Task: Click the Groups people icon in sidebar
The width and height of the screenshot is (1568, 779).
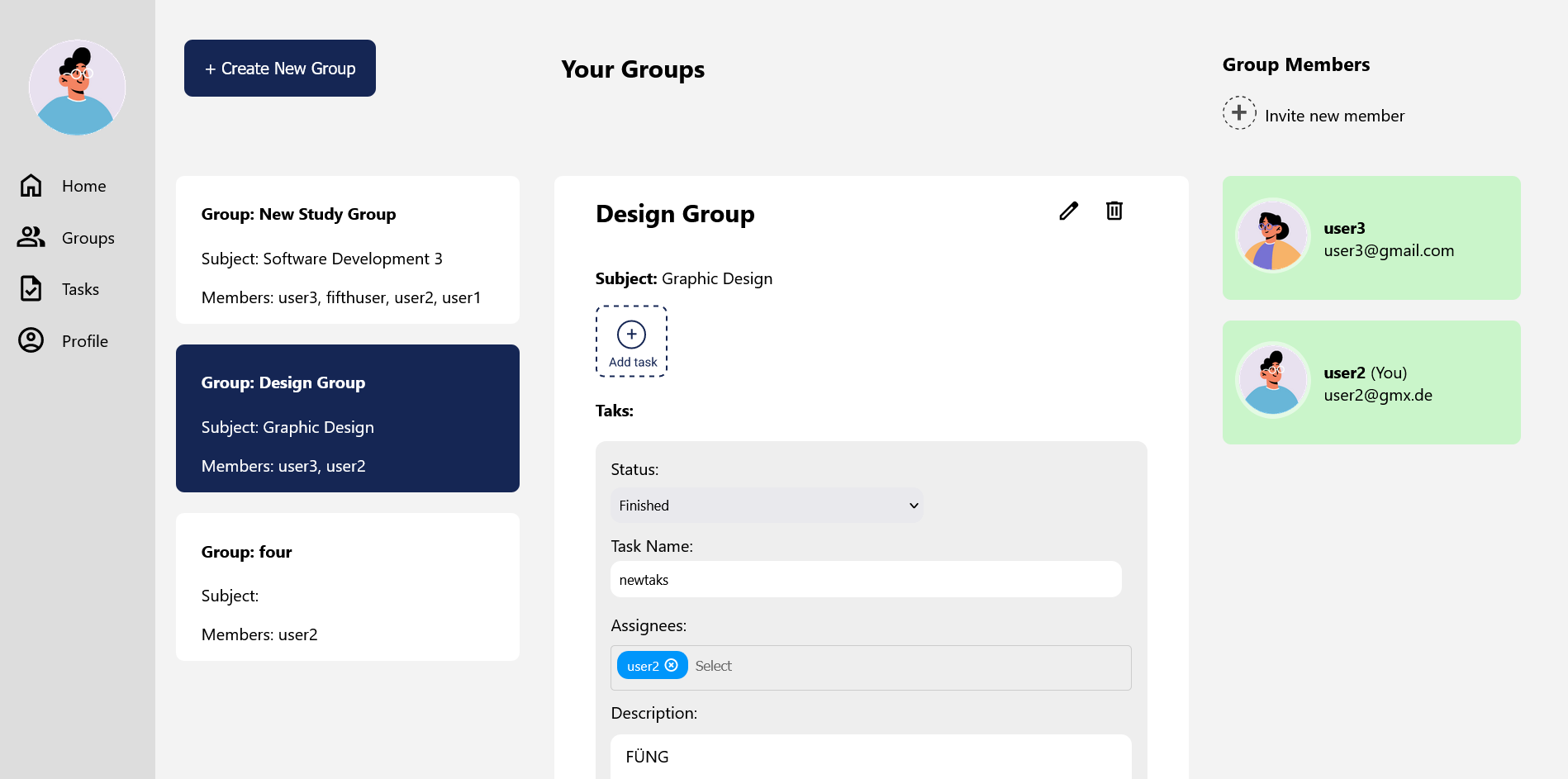Action: coord(31,238)
